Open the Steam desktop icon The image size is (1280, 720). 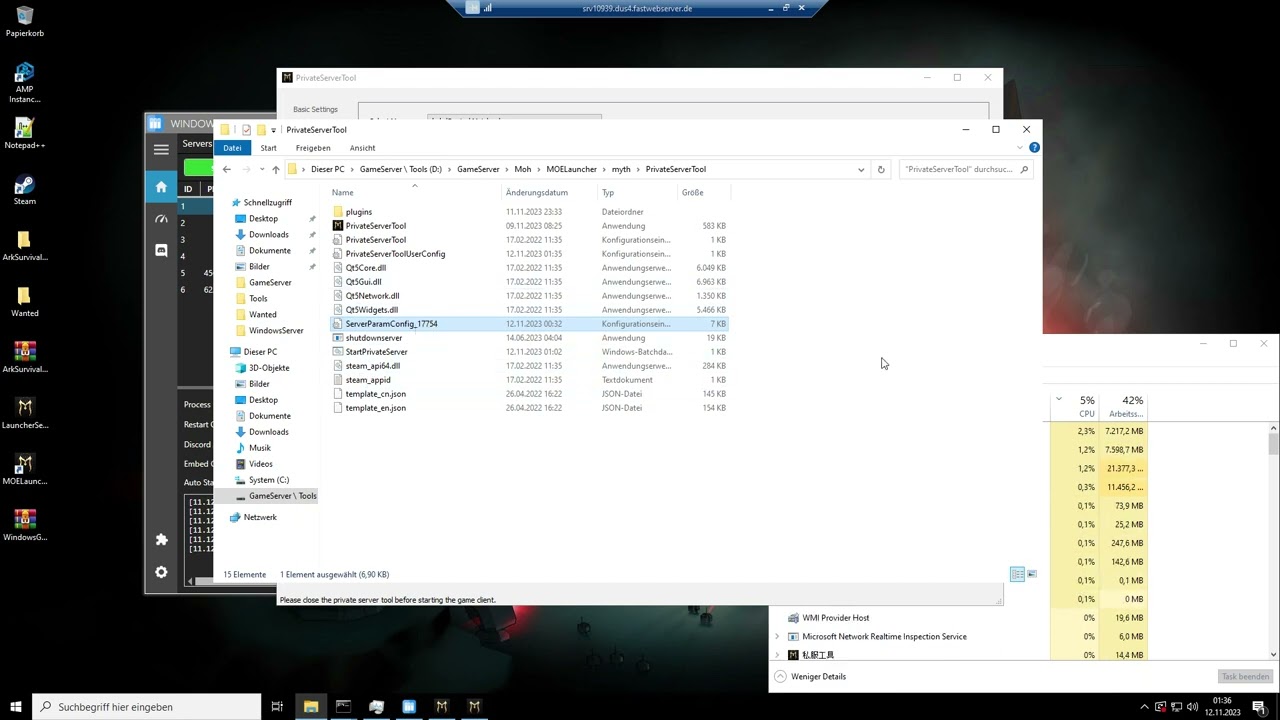(25, 190)
